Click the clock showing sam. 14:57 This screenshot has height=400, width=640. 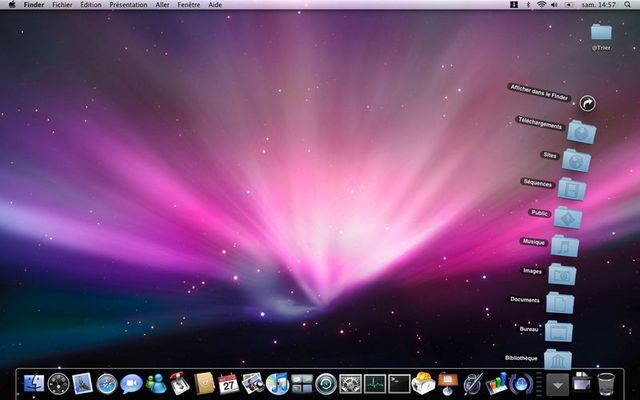[598, 5]
